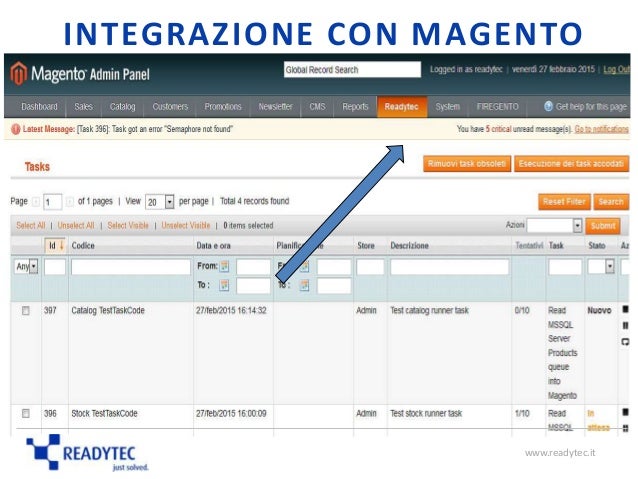This screenshot has width=638, height=479.
Task: Tick checkbox for task 396
Action: pyautogui.click(x=26, y=413)
